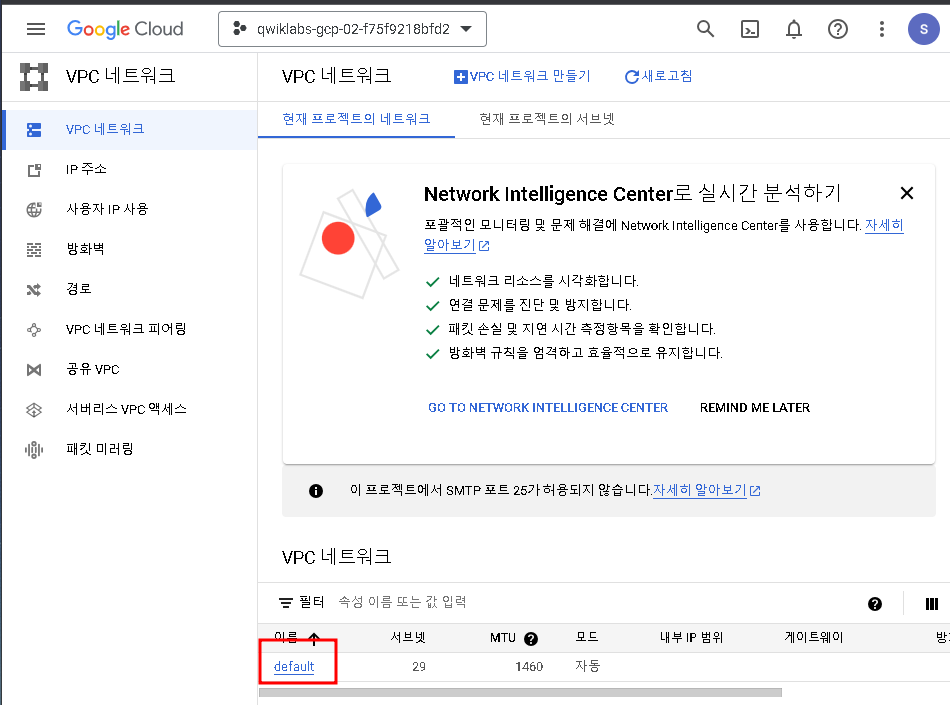Open VPC 네트워크 피어링 in the sidebar
Screen dimensions: 950x705
(130, 329)
